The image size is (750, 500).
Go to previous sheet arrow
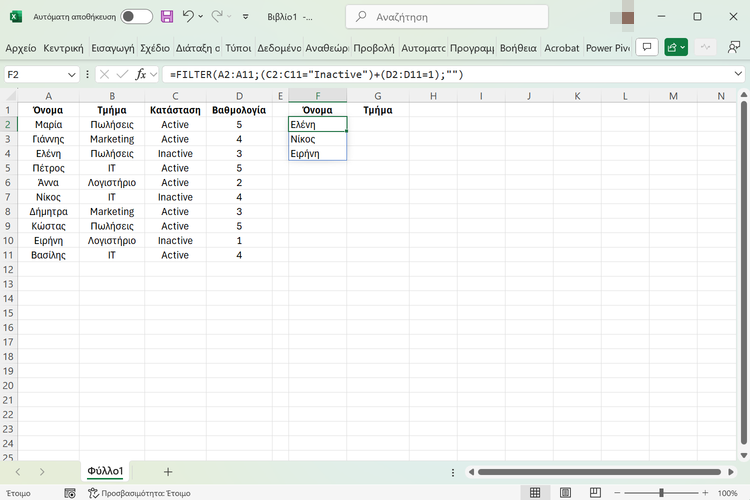pyautogui.click(x=18, y=472)
